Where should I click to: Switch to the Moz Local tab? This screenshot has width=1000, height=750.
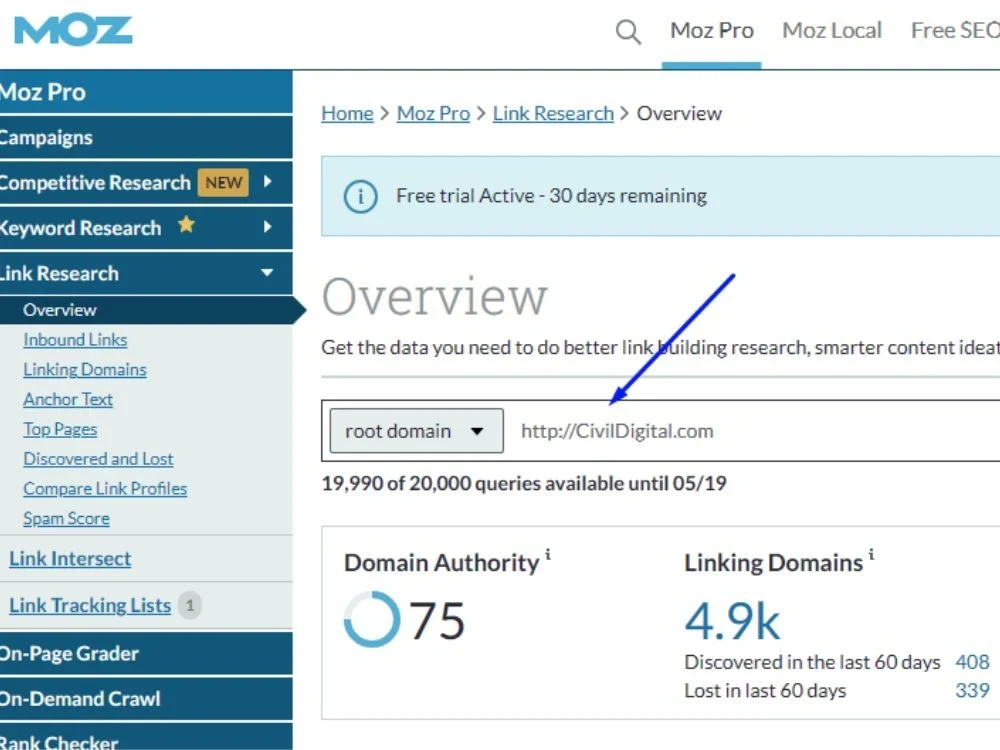(x=832, y=31)
